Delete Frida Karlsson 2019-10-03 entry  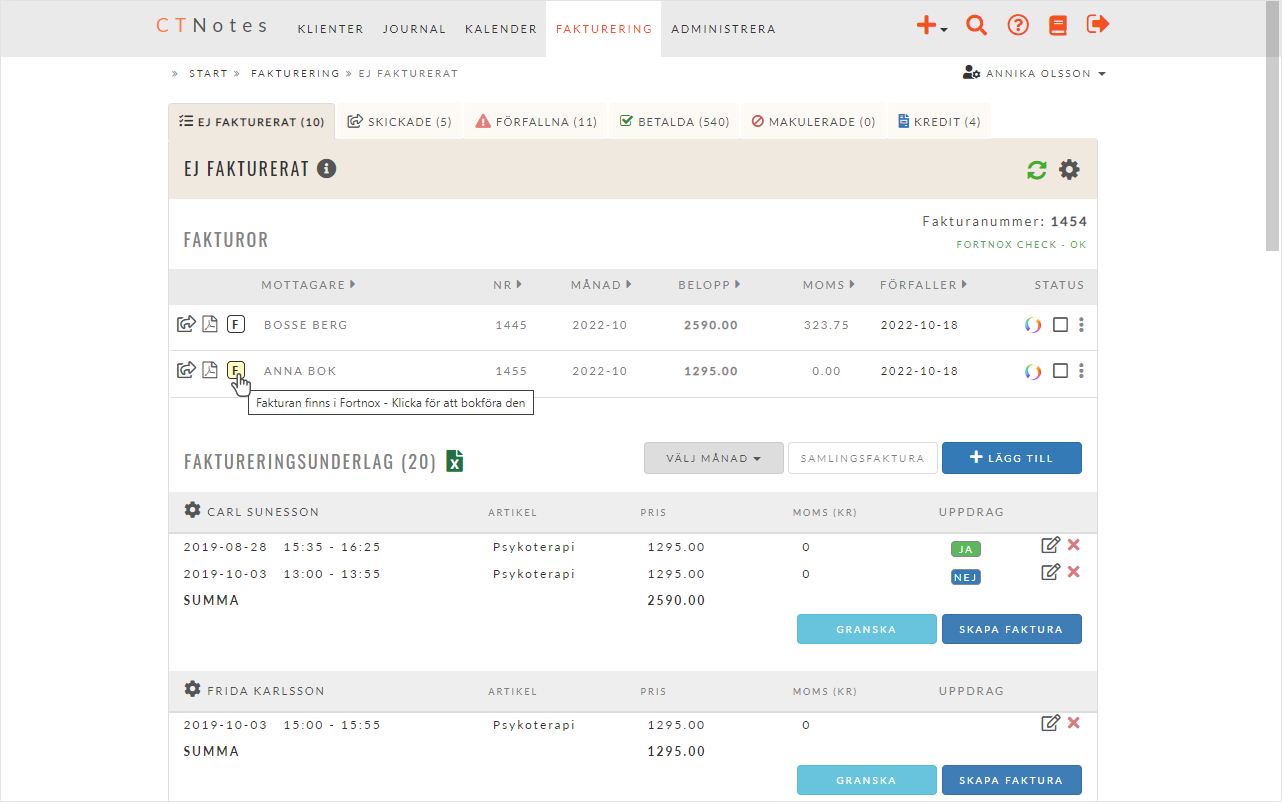[1074, 723]
